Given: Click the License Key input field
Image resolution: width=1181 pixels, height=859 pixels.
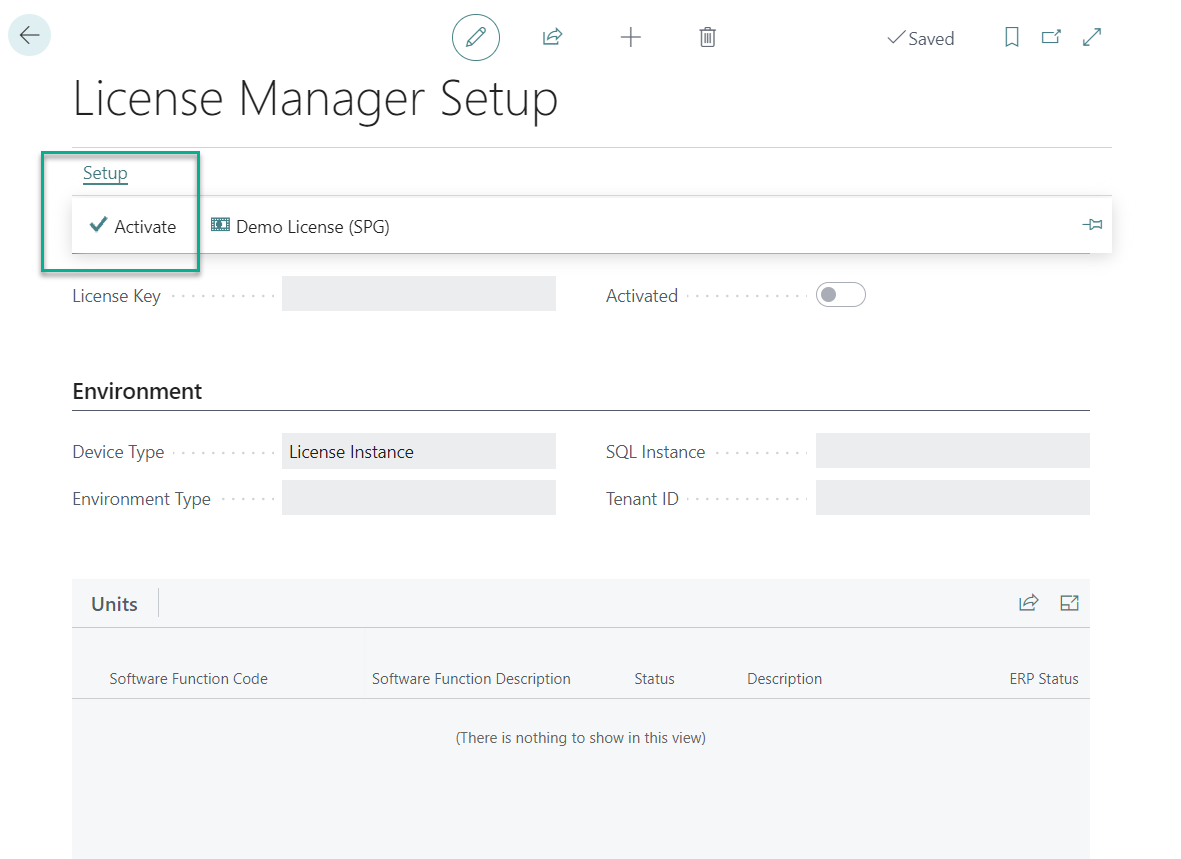Looking at the screenshot, I should pyautogui.click(x=418, y=294).
